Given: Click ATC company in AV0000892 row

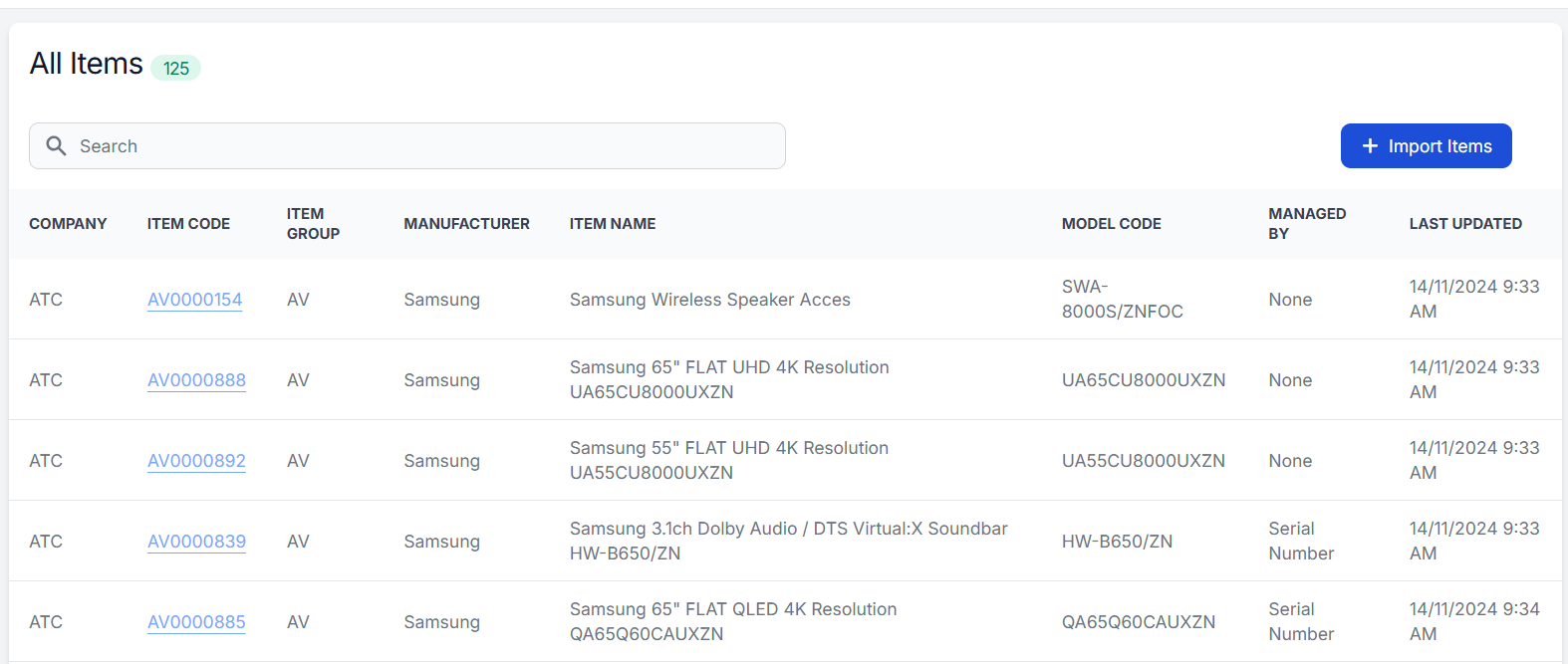Looking at the screenshot, I should (46, 461).
